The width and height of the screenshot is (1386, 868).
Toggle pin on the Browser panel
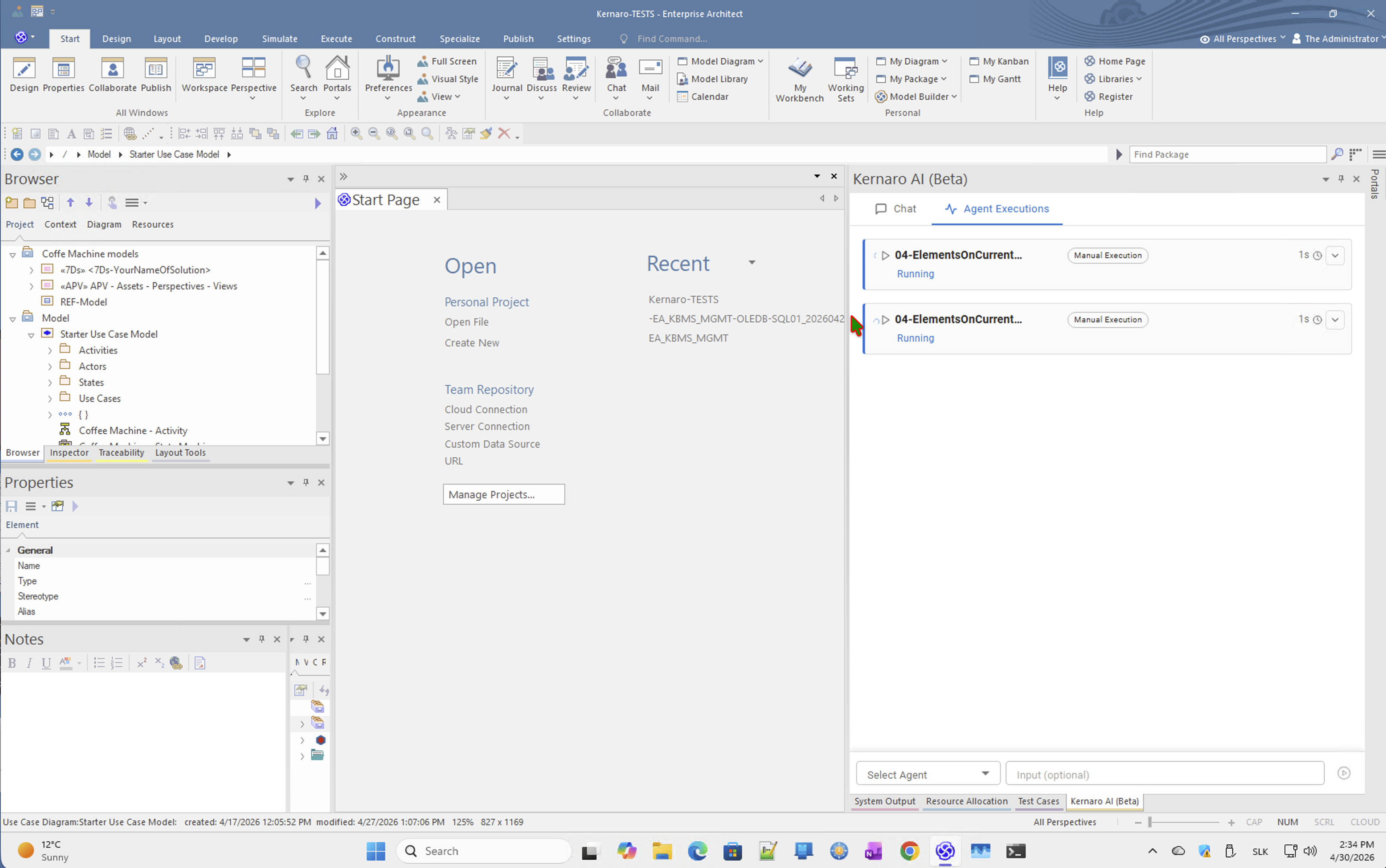[306, 179]
